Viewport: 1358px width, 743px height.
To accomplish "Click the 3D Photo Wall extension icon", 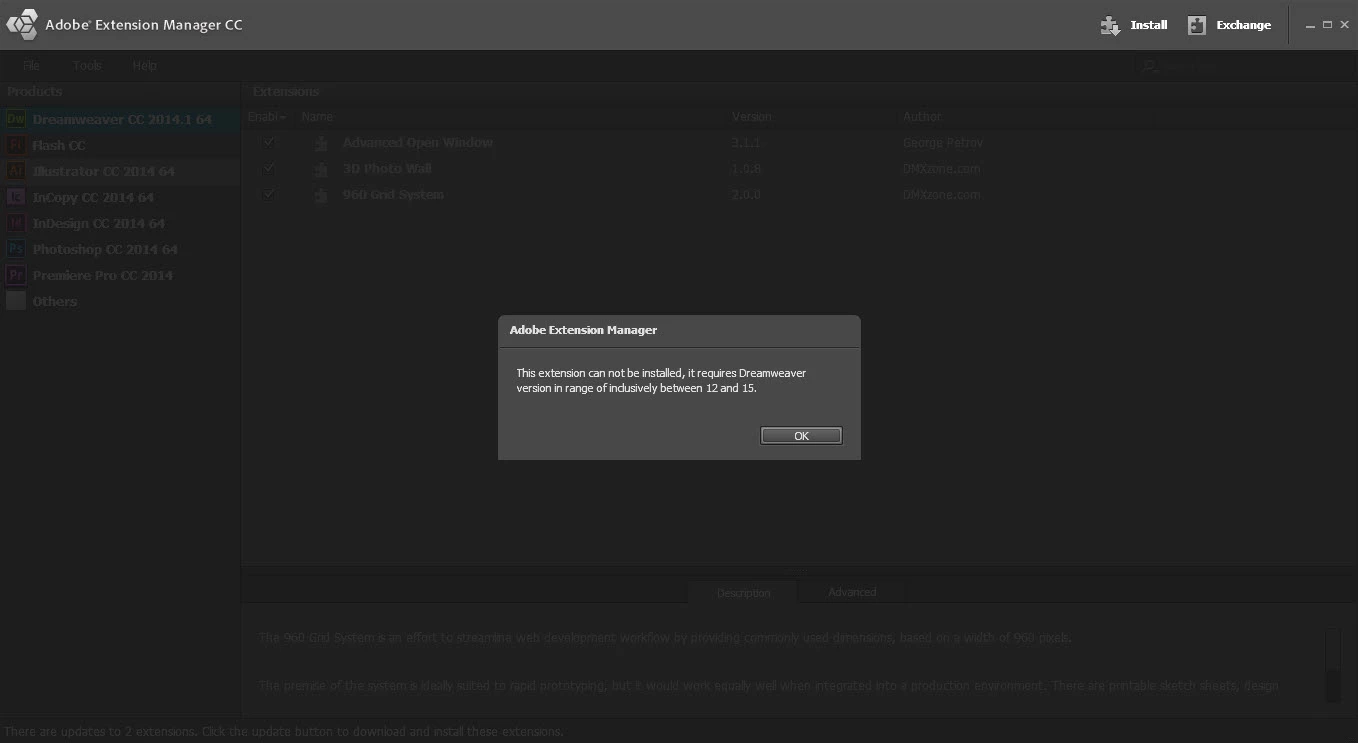I will pyautogui.click(x=320, y=169).
